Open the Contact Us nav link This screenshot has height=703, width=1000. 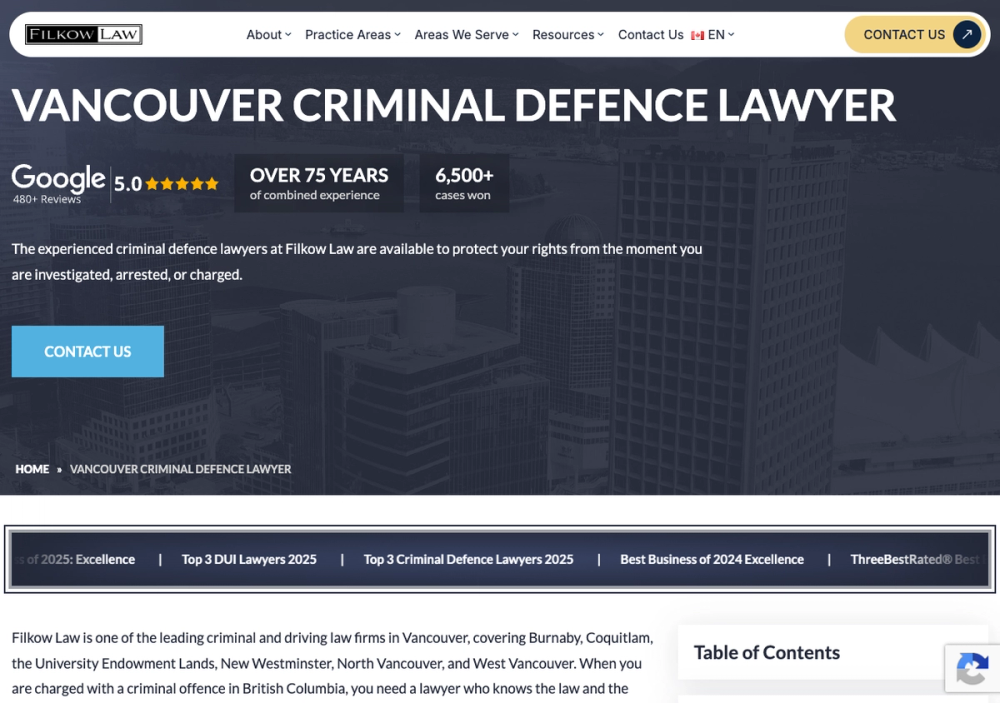click(651, 35)
